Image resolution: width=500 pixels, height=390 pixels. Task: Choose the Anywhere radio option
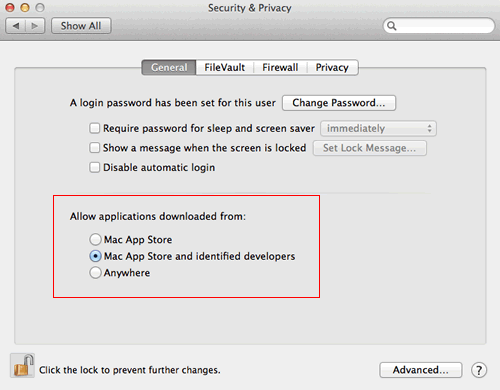point(95,273)
